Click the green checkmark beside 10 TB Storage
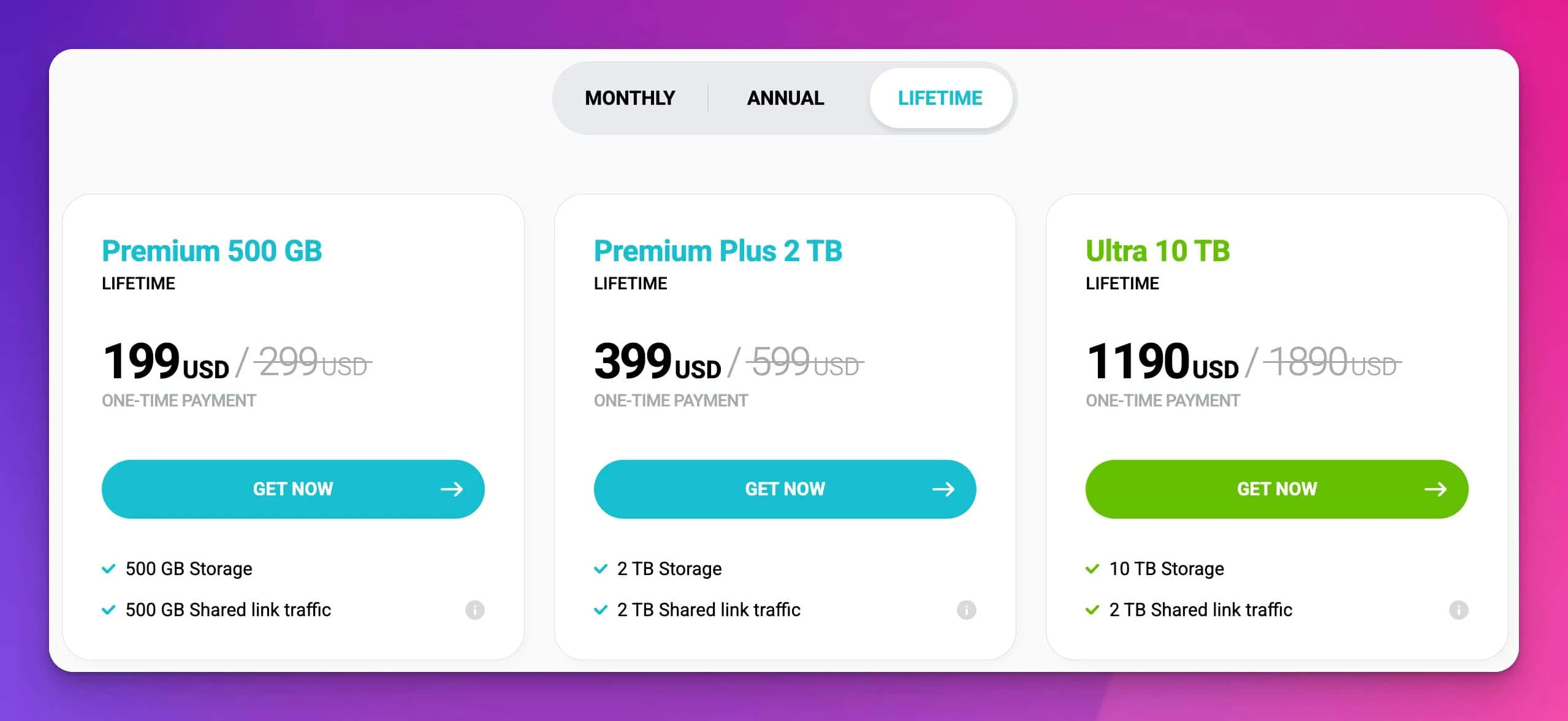 click(x=1094, y=568)
